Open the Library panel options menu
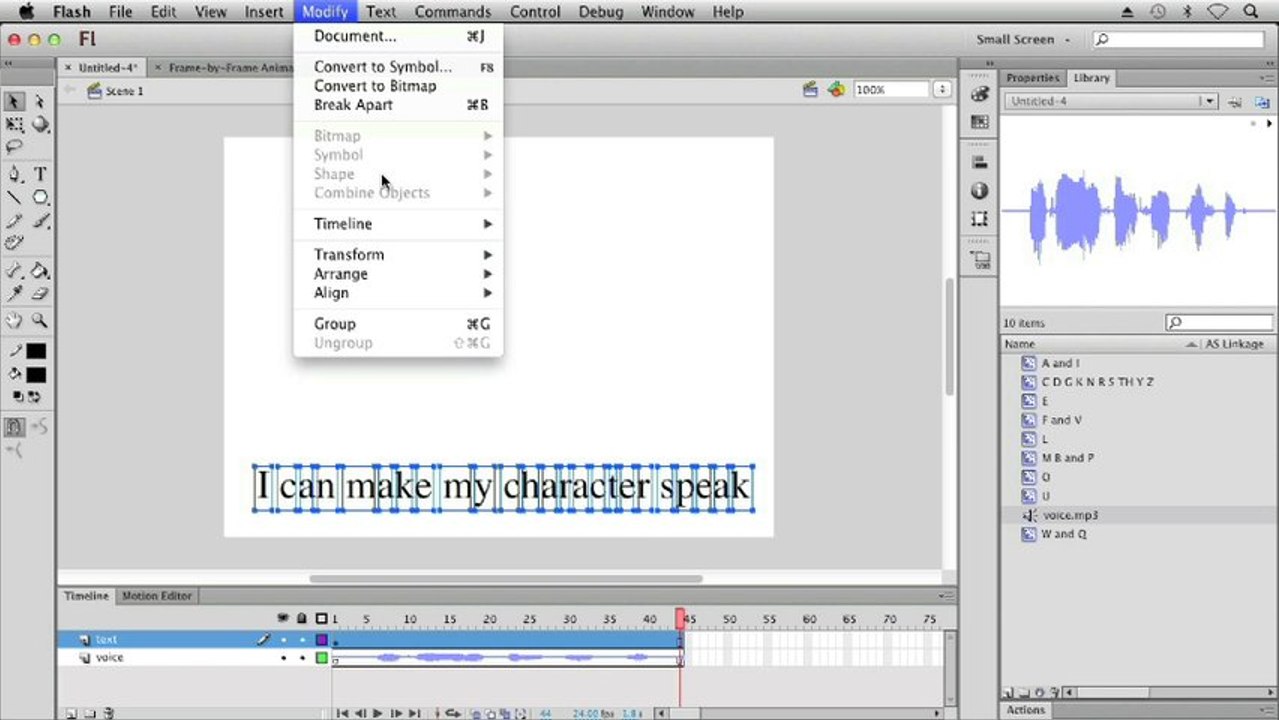The width and height of the screenshot is (1279, 720). point(1267,78)
